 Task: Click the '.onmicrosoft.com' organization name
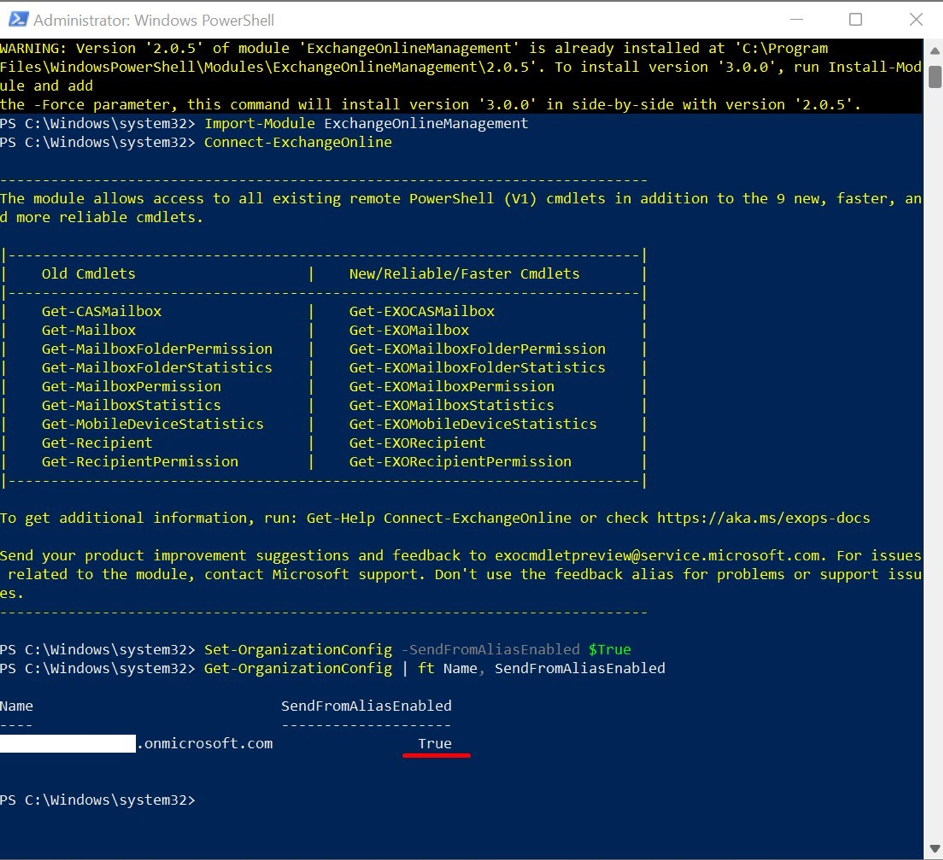tap(205, 744)
